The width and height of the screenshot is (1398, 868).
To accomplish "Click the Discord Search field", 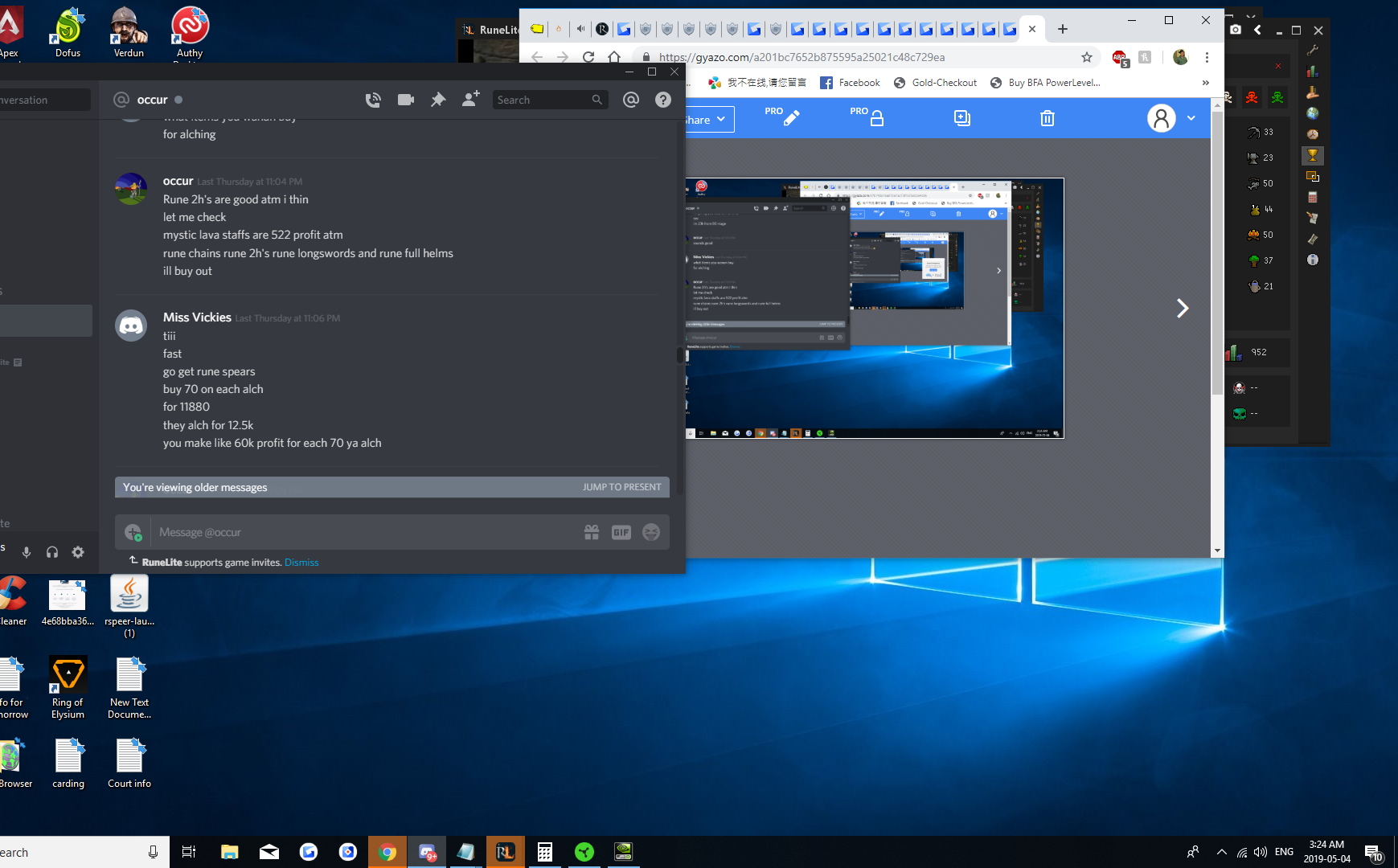I will tap(543, 100).
